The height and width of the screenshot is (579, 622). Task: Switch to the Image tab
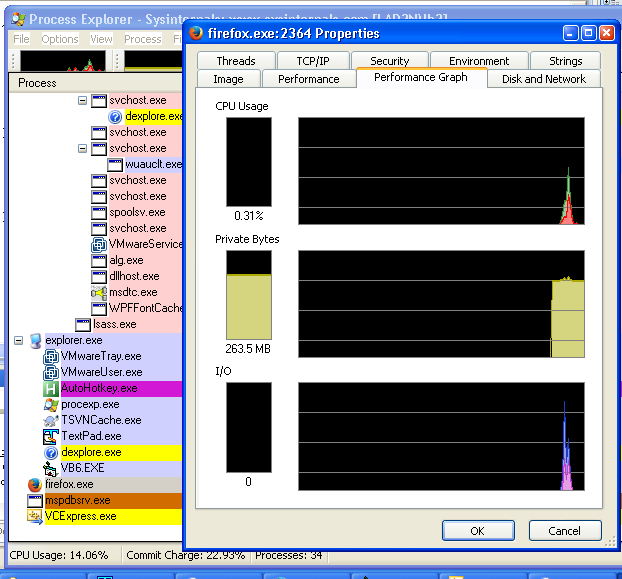(228, 79)
